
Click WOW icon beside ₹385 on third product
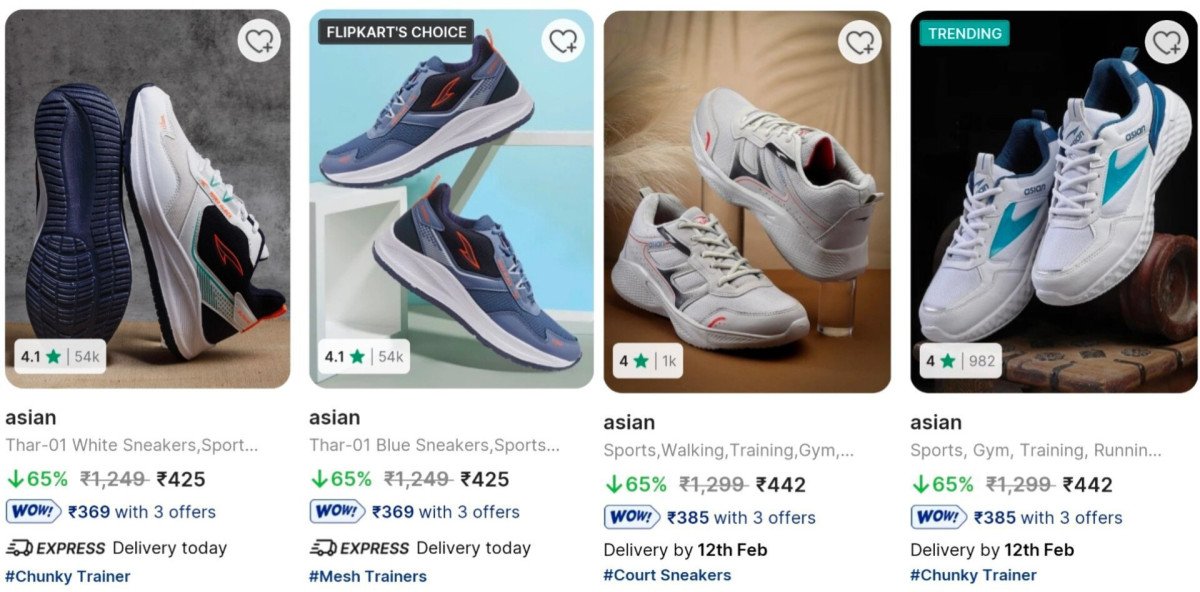(x=632, y=517)
